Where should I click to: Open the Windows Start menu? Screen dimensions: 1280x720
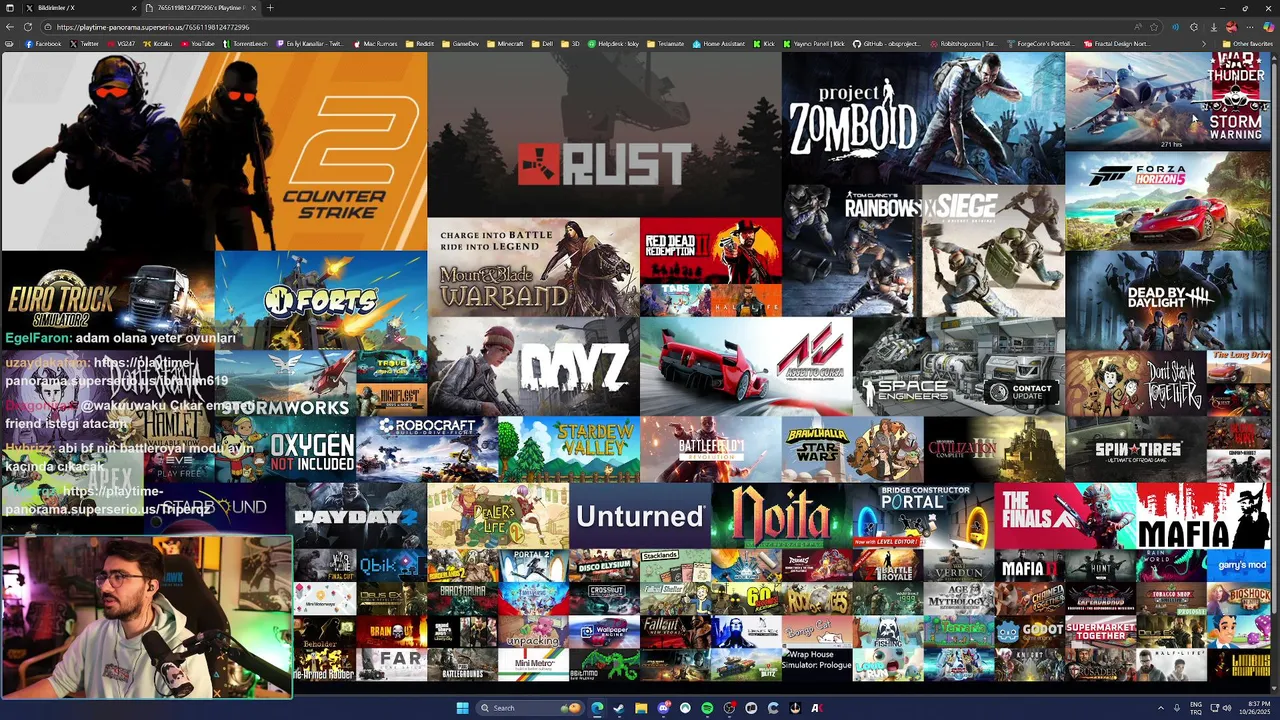462,708
